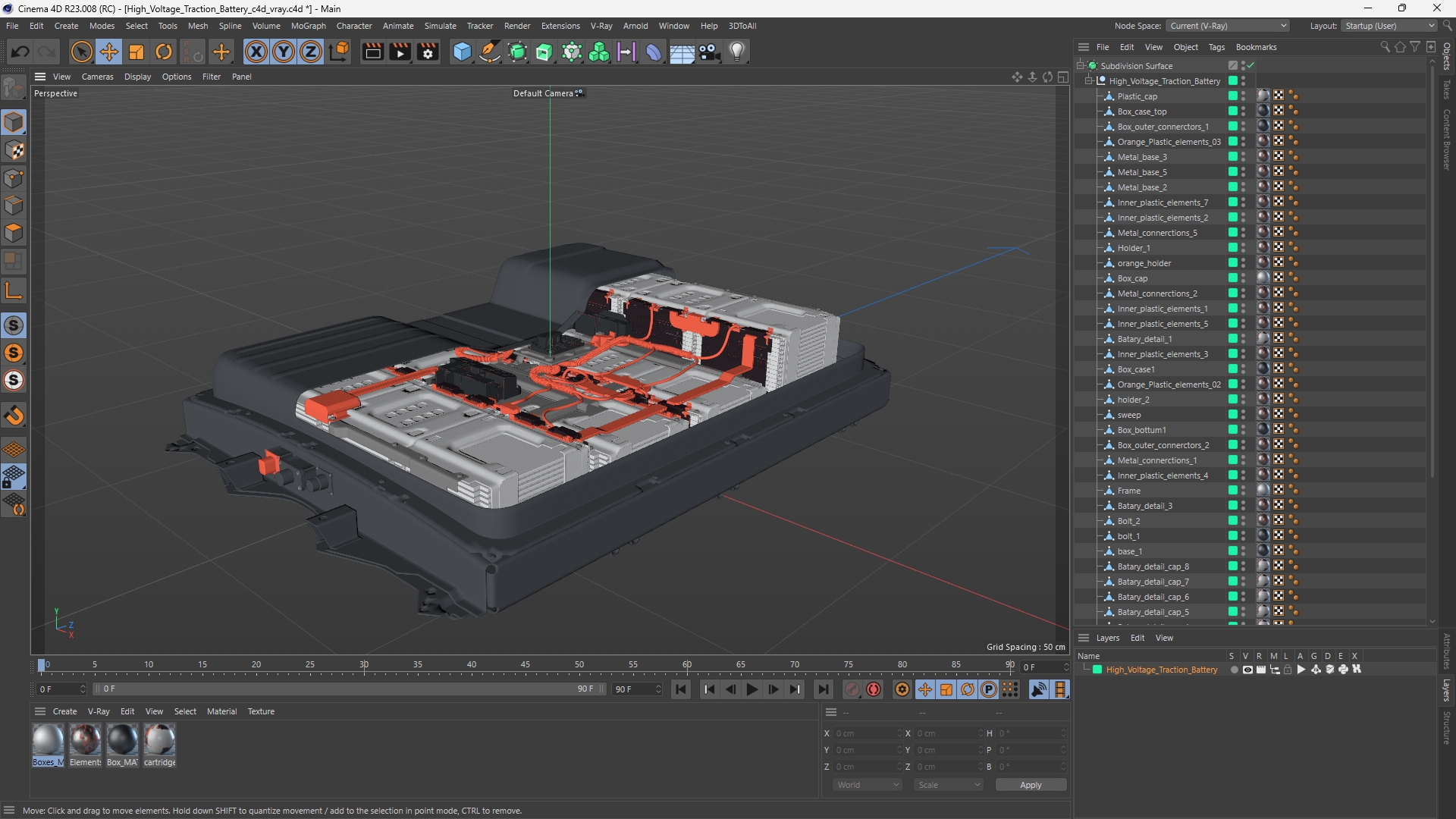The image size is (1456, 819).
Task: Go to start of animation
Action: 681,689
